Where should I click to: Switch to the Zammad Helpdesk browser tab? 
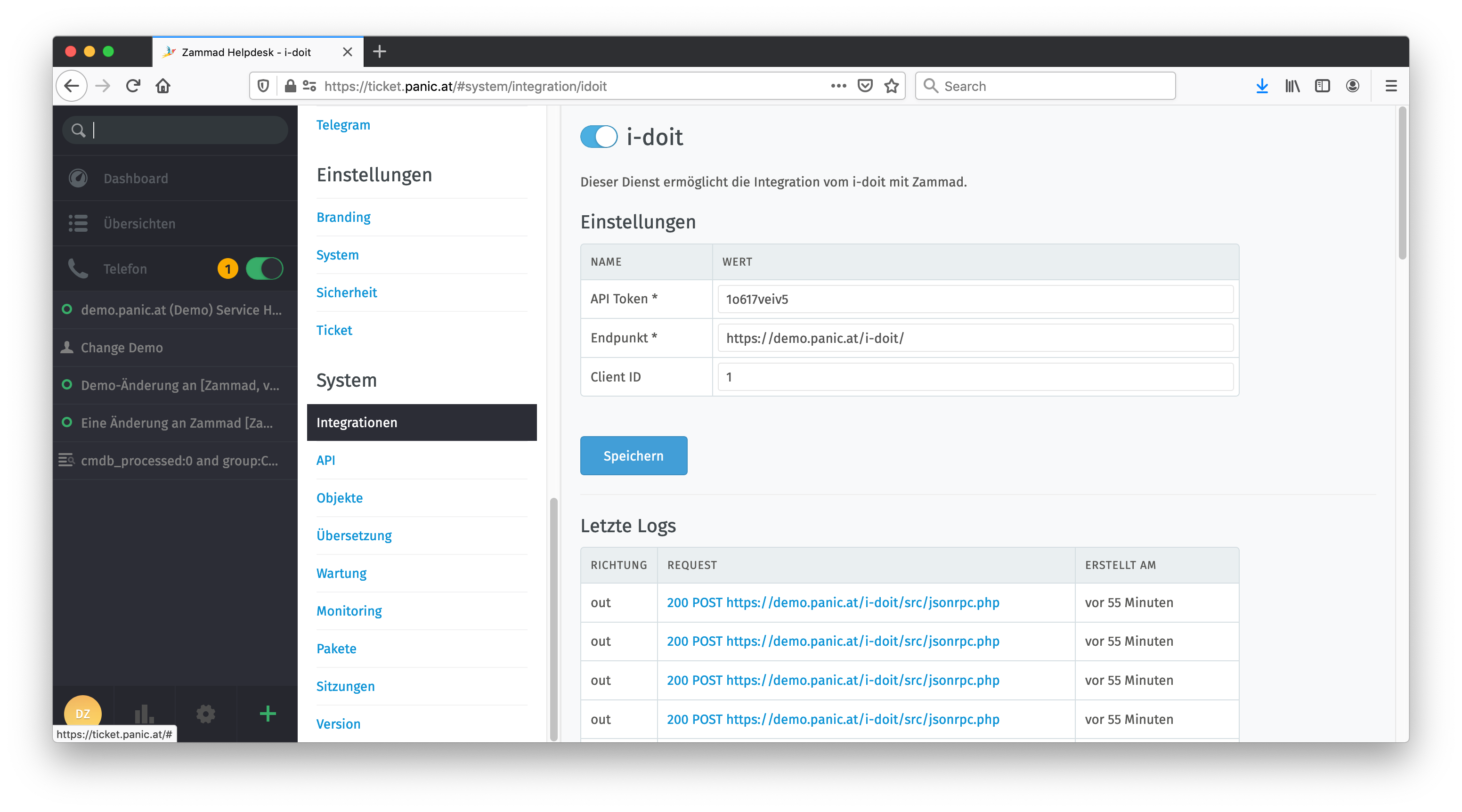tap(247, 52)
